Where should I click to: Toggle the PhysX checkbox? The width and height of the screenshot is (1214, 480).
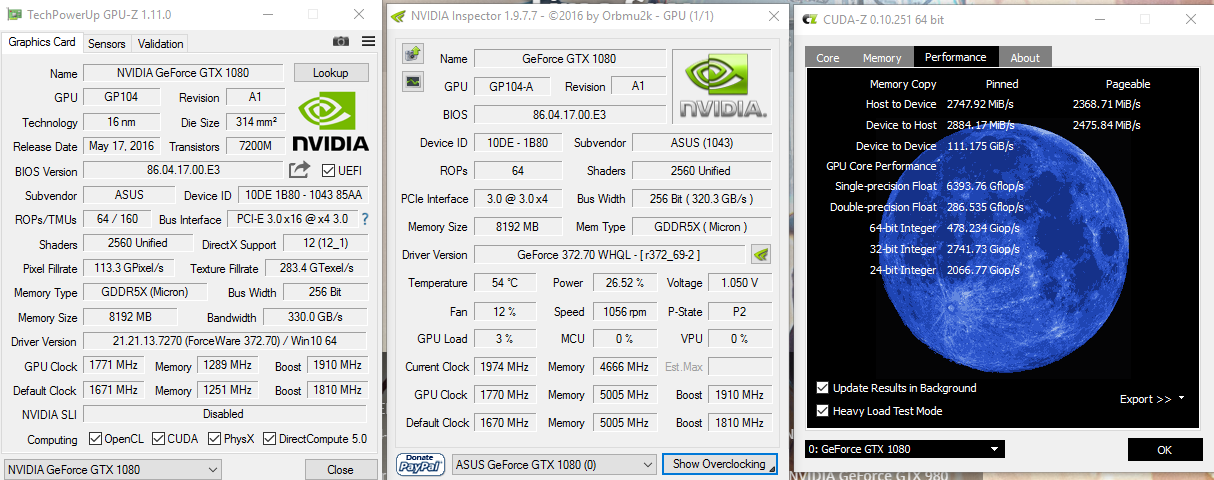(x=214, y=439)
